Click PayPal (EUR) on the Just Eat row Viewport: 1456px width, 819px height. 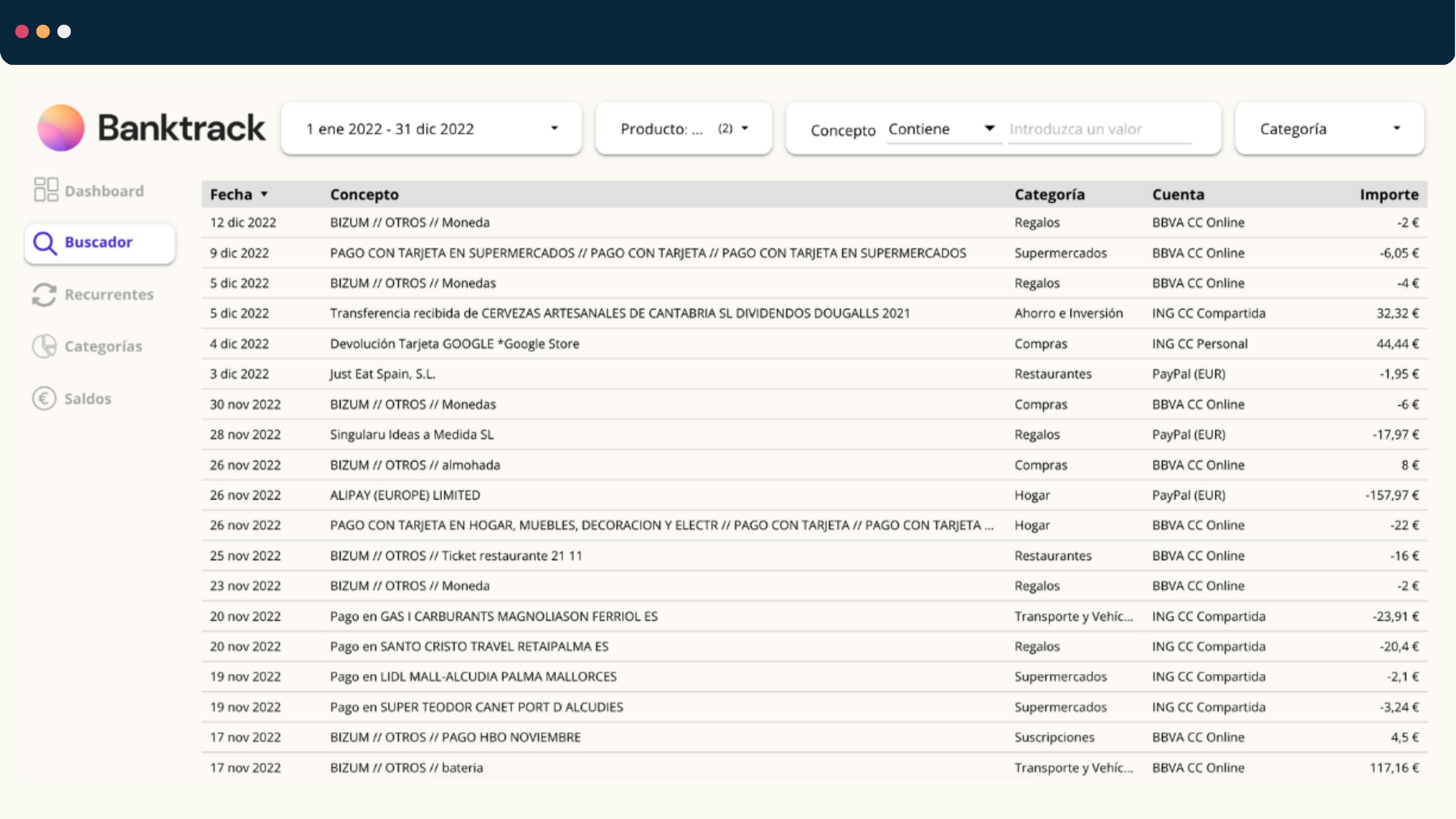[1189, 374]
